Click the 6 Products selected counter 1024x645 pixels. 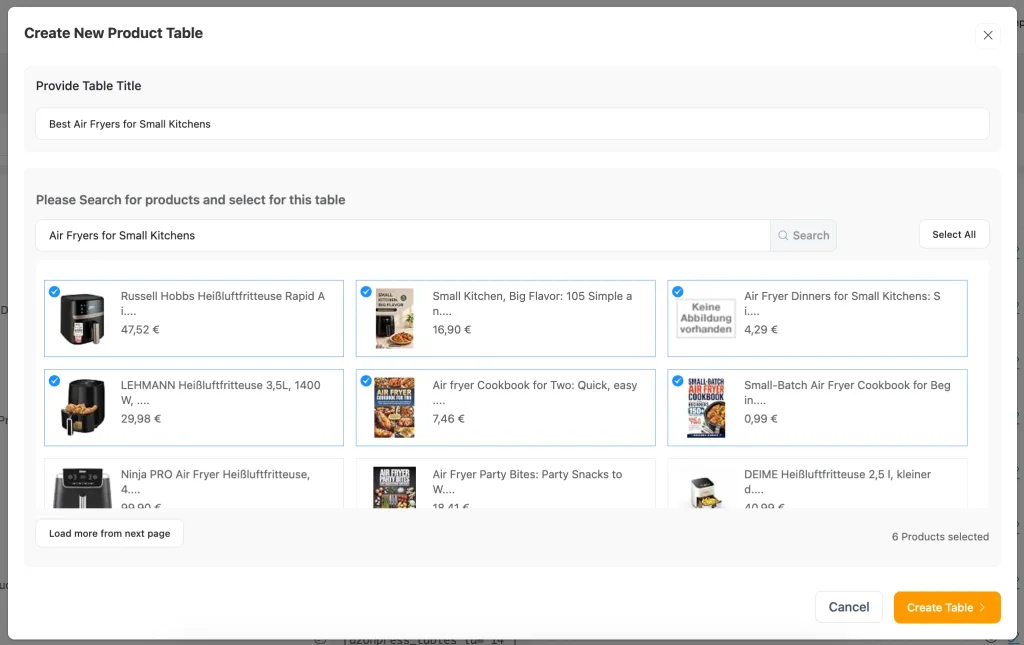tap(940, 537)
